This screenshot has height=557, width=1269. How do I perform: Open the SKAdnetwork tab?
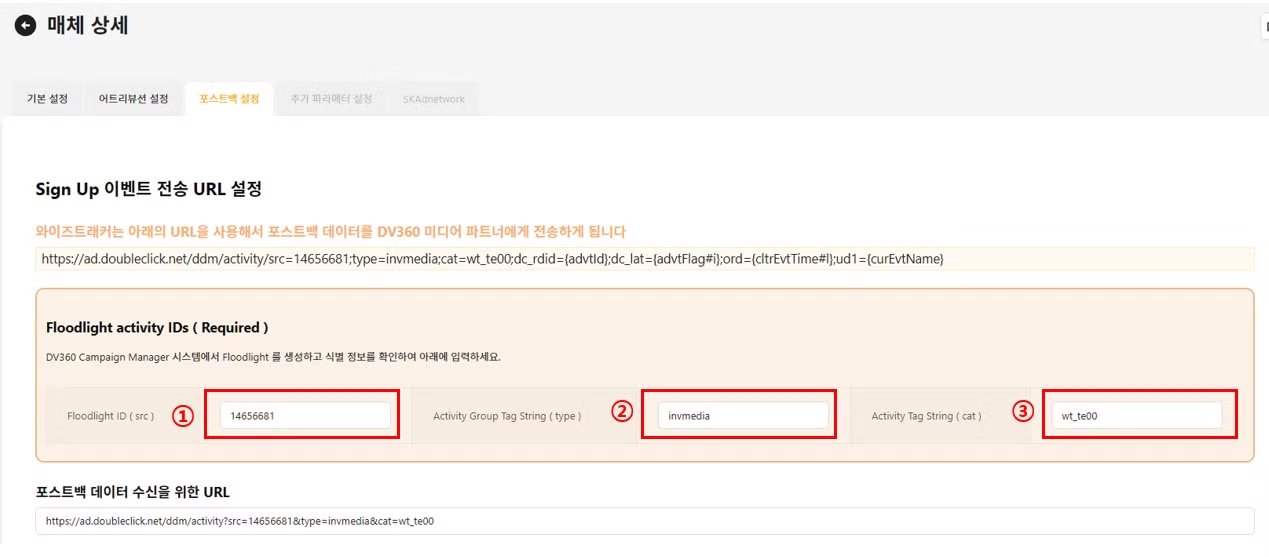[x=434, y=99]
